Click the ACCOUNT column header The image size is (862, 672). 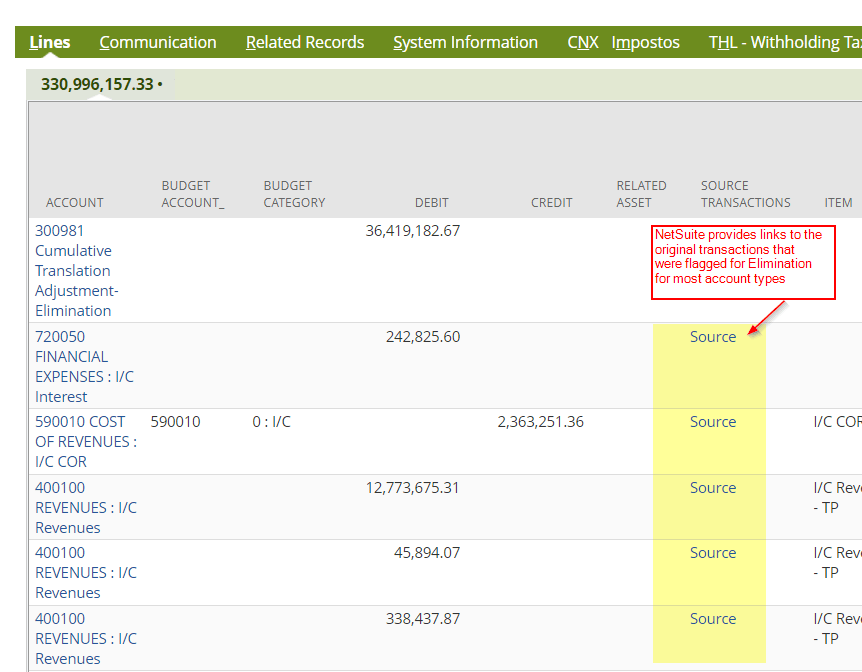tap(75, 202)
